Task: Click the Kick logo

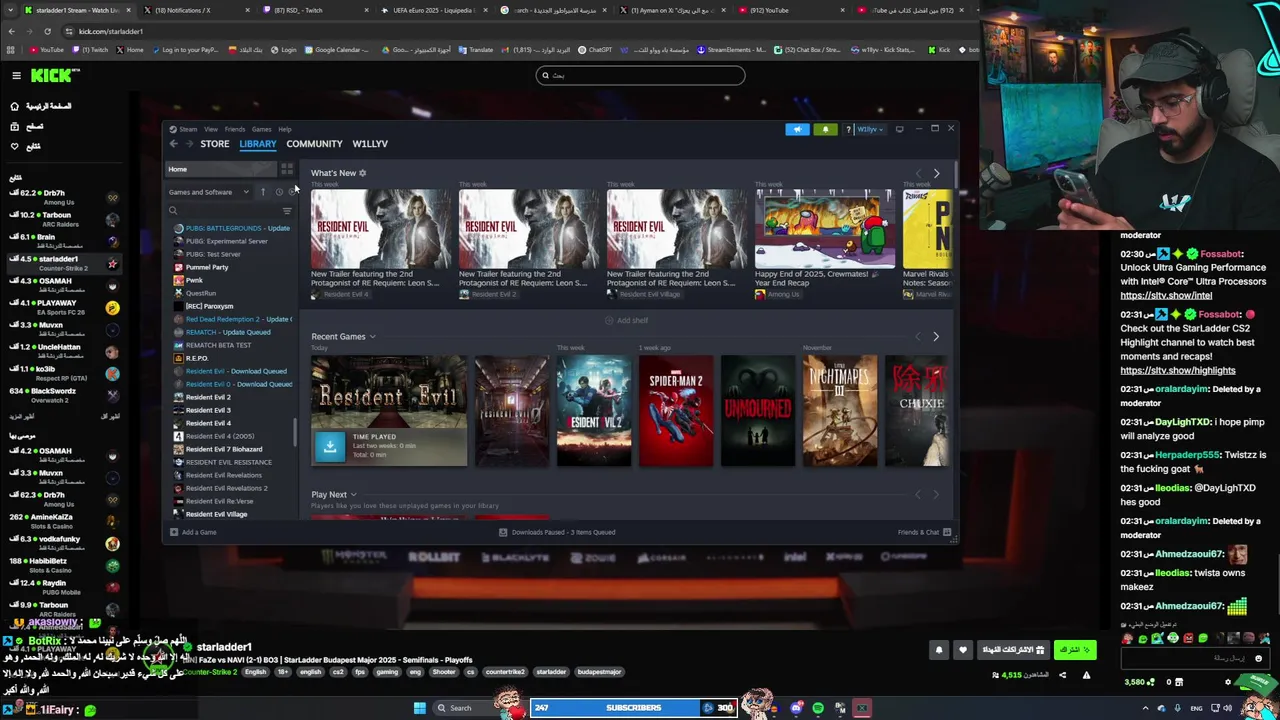Action: pos(50,76)
